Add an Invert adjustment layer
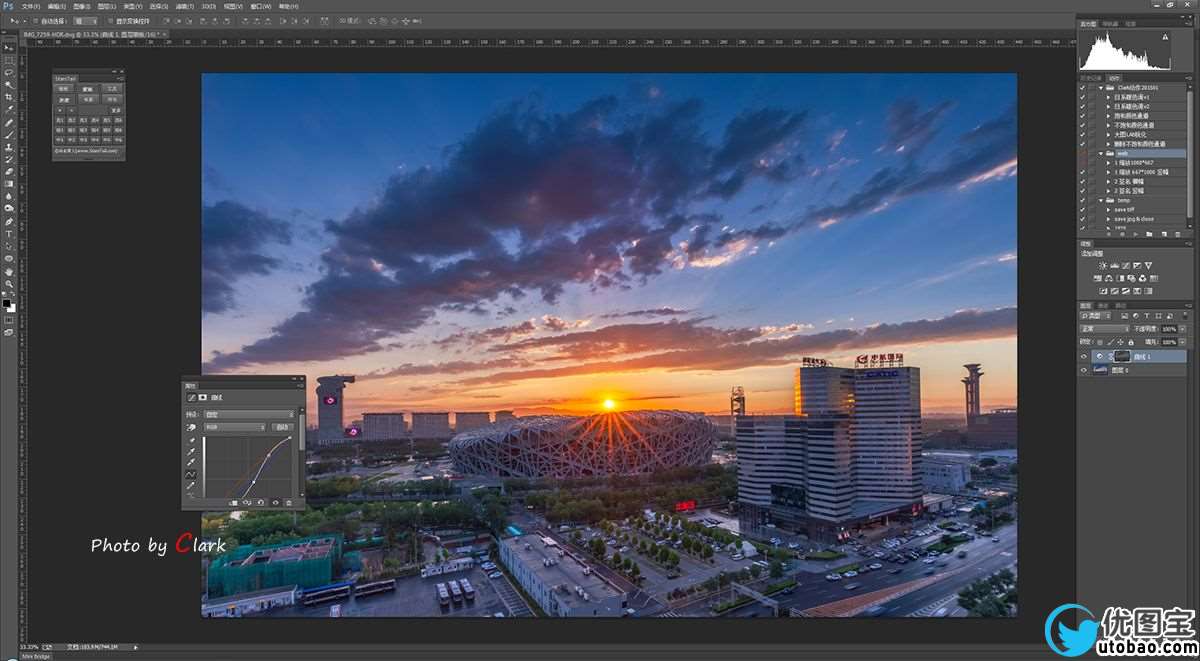 pyautogui.click(x=1102, y=291)
